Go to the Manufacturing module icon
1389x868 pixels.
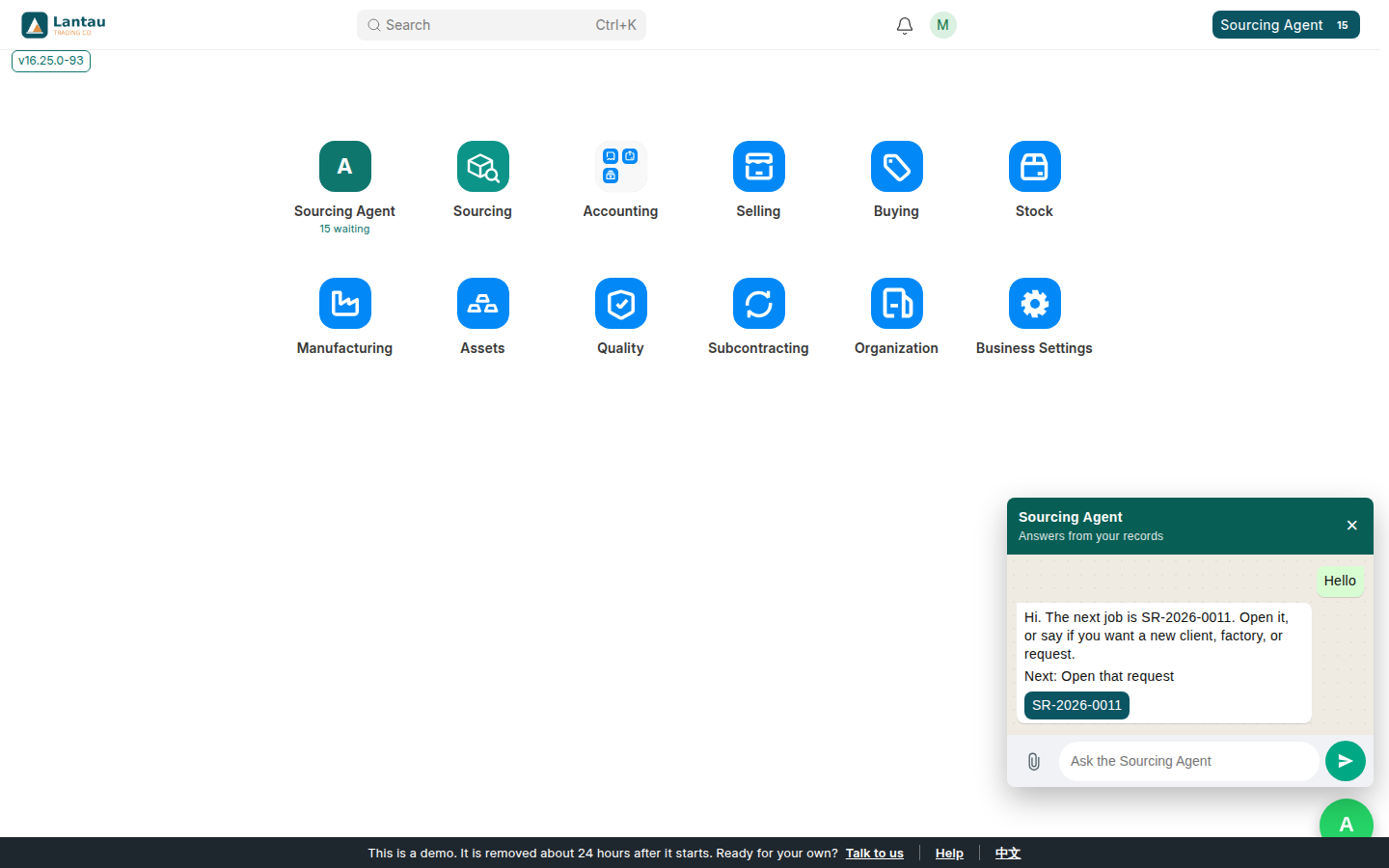click(344, 304)
